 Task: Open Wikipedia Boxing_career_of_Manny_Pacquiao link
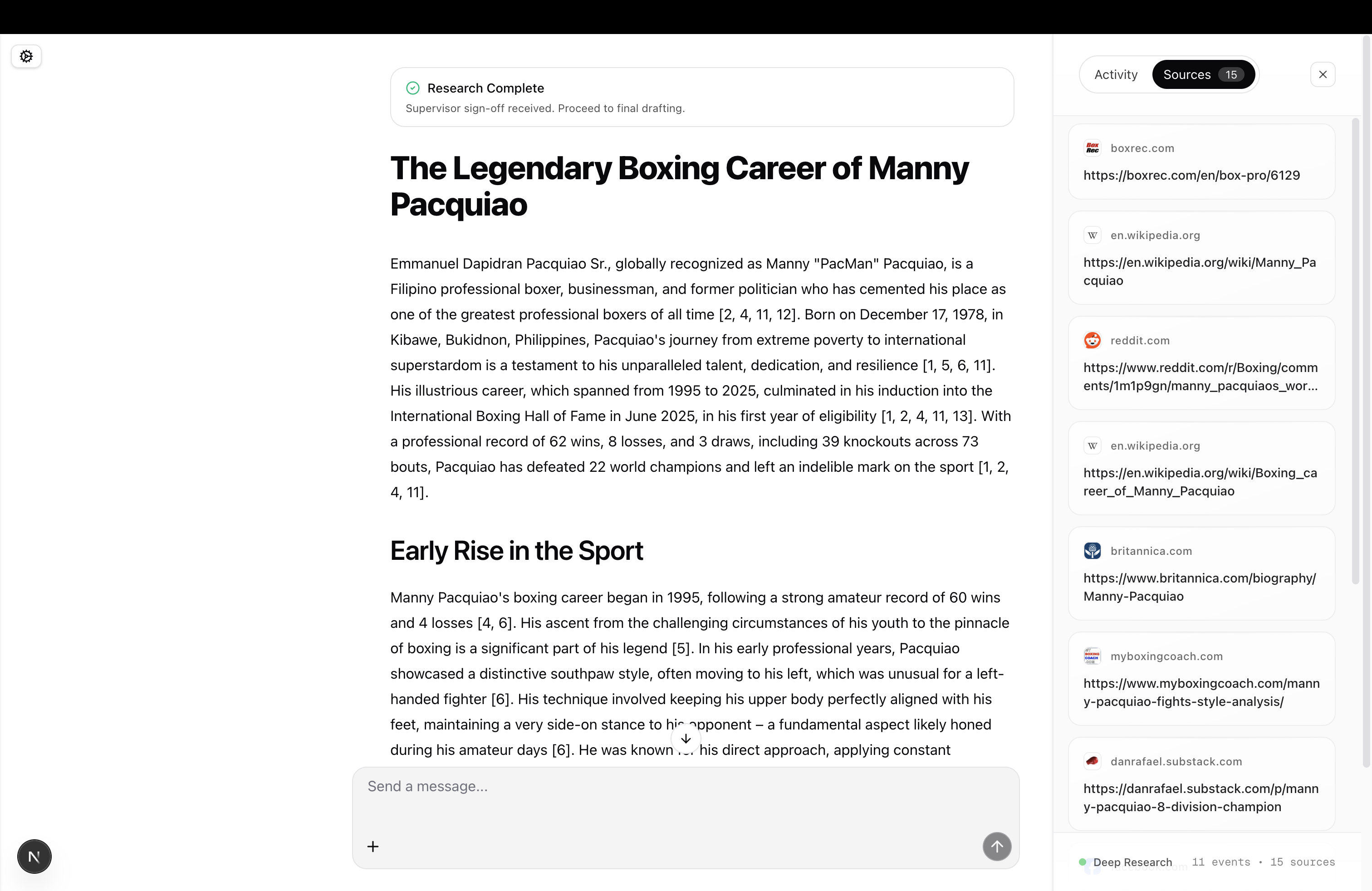(1200, 482)
